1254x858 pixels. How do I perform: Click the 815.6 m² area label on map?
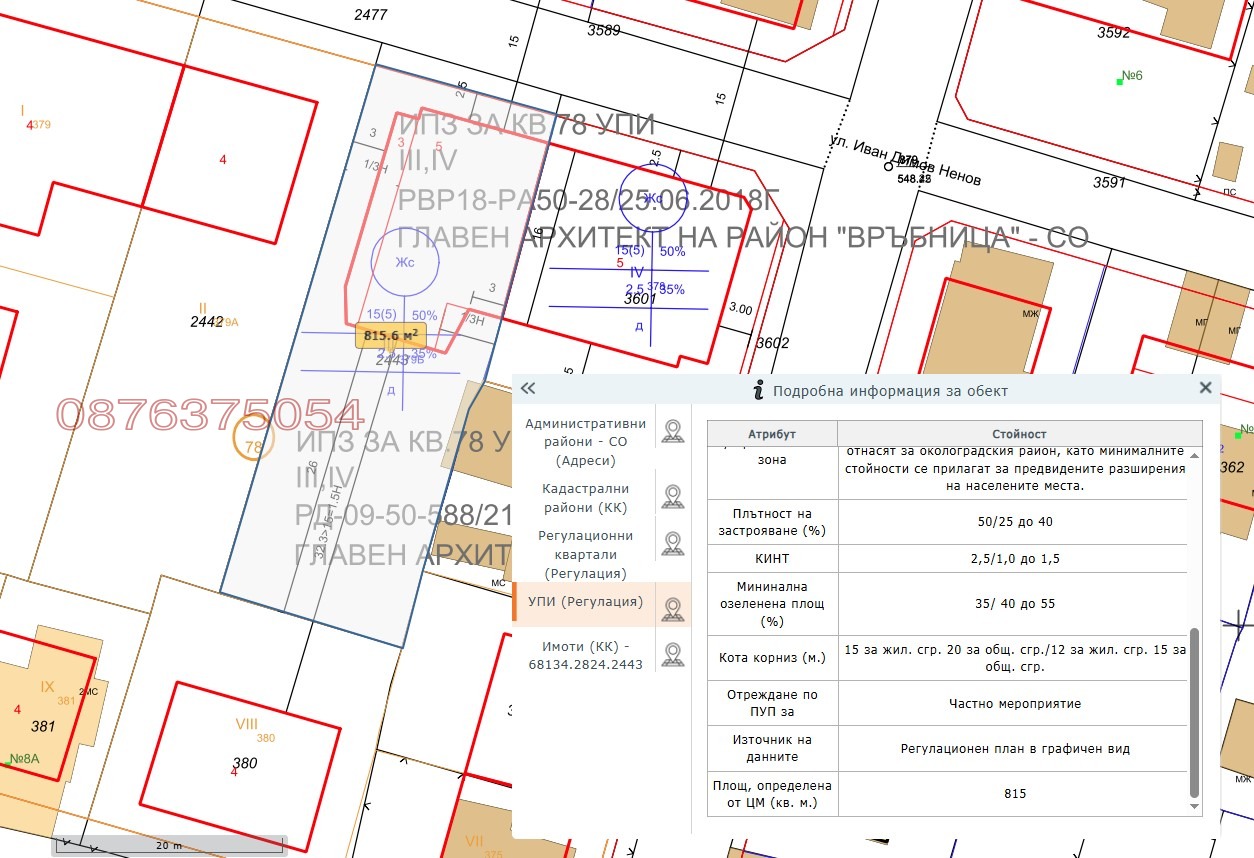[391, 336]
